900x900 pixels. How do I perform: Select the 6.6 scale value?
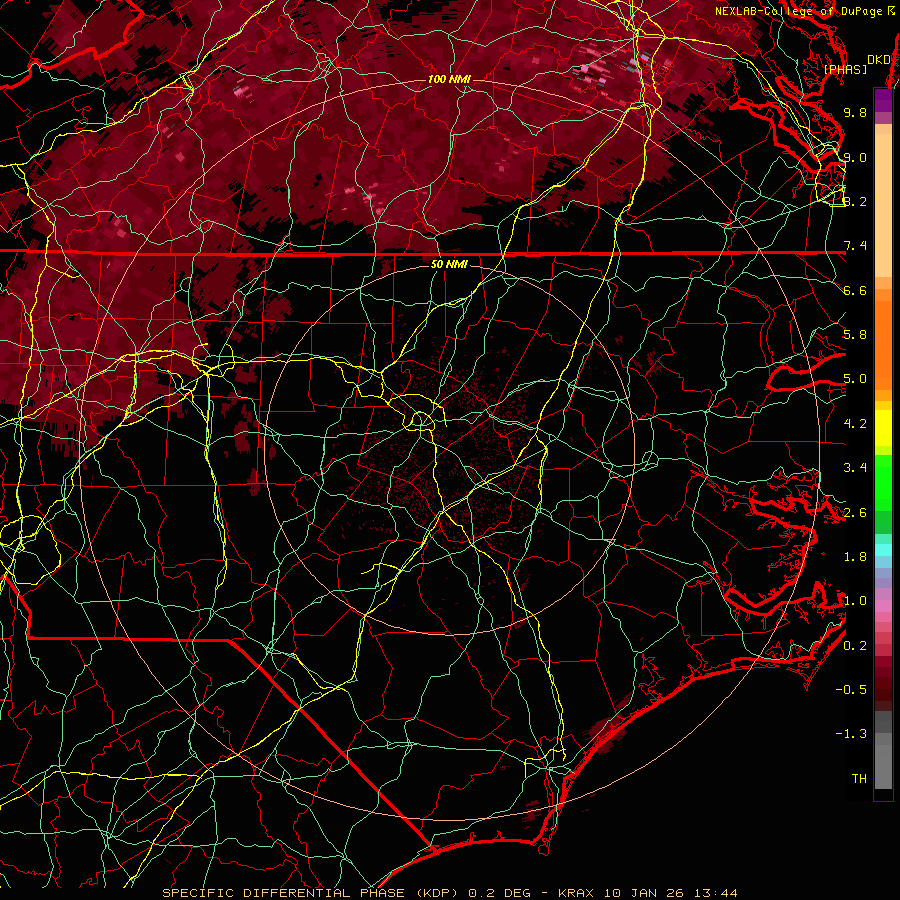[x=855, y=290]
